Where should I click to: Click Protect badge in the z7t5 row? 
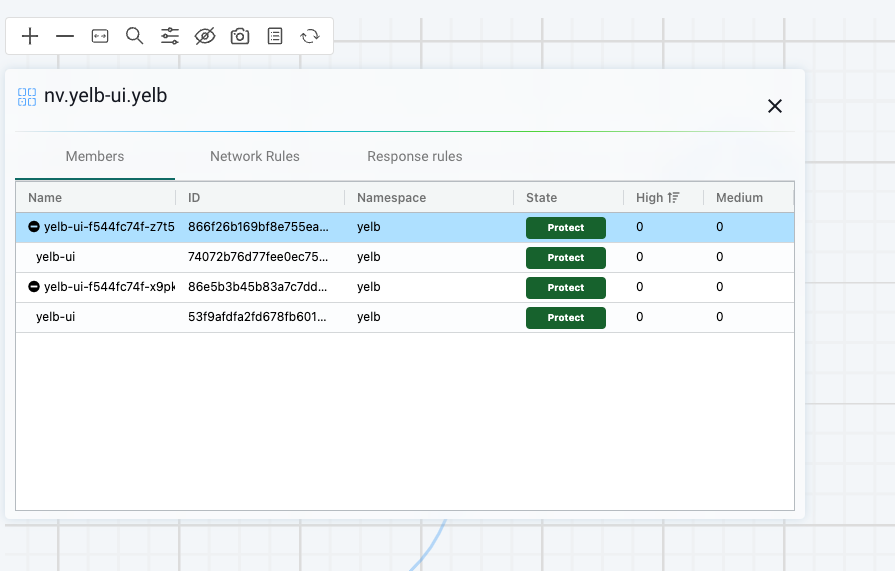pyautogui.click(x=566, y=228)
